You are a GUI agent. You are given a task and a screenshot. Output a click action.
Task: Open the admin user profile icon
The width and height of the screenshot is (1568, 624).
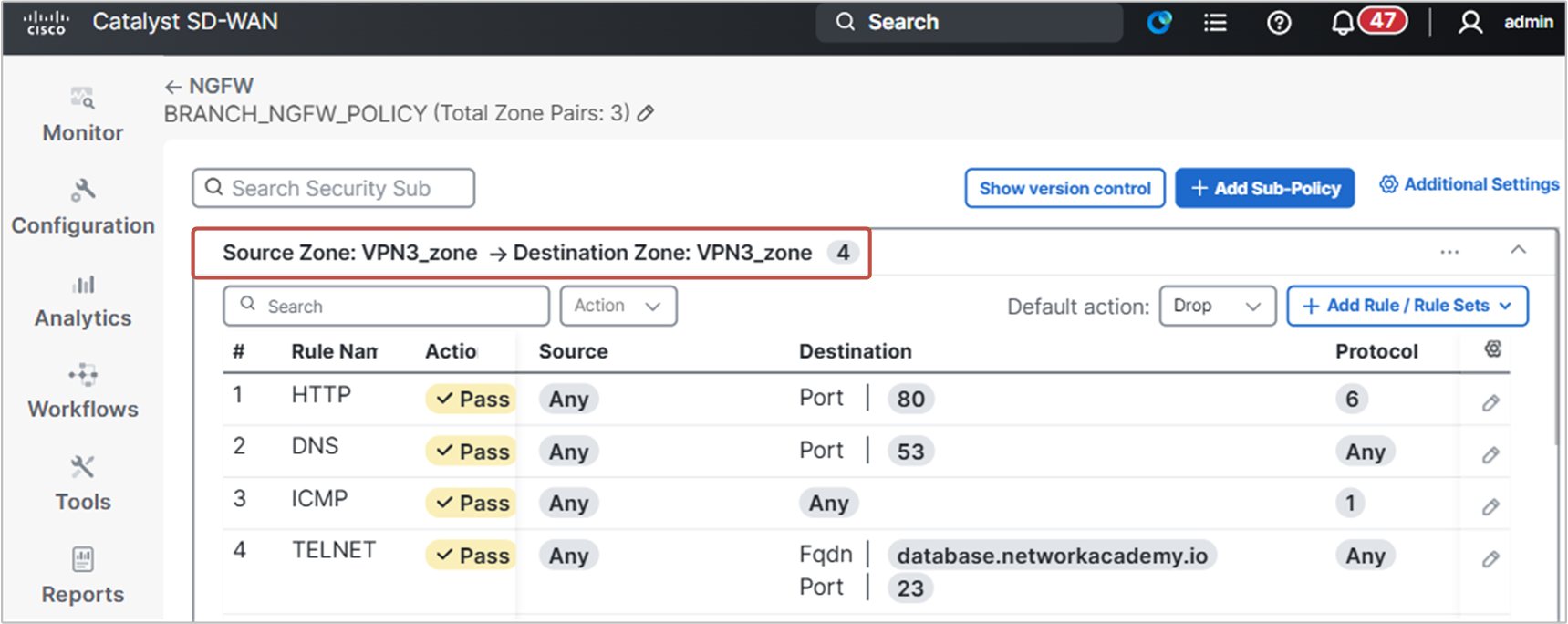1469,22
